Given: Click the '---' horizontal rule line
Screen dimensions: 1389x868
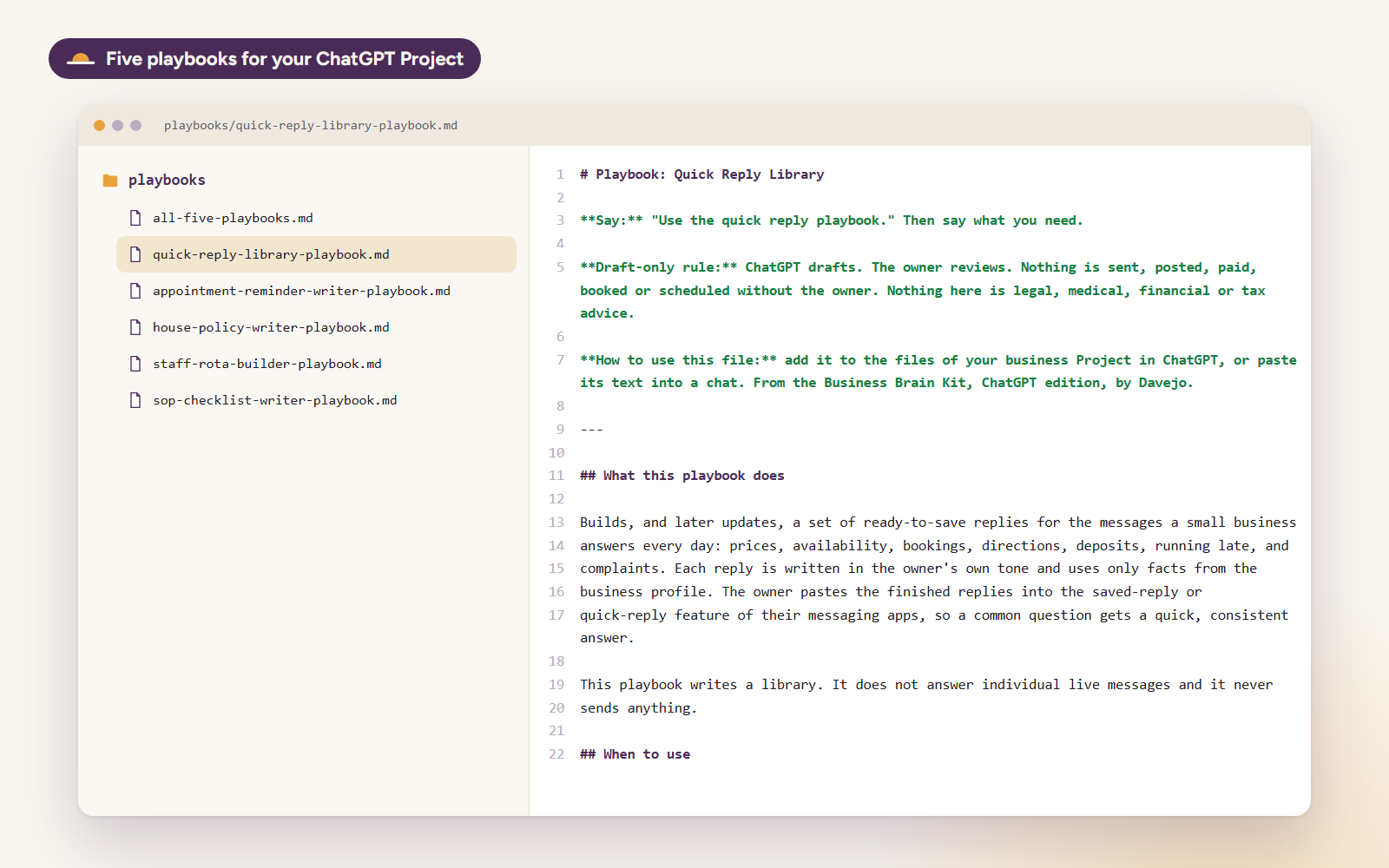Looking at the screenshot, I should (592, 430).
